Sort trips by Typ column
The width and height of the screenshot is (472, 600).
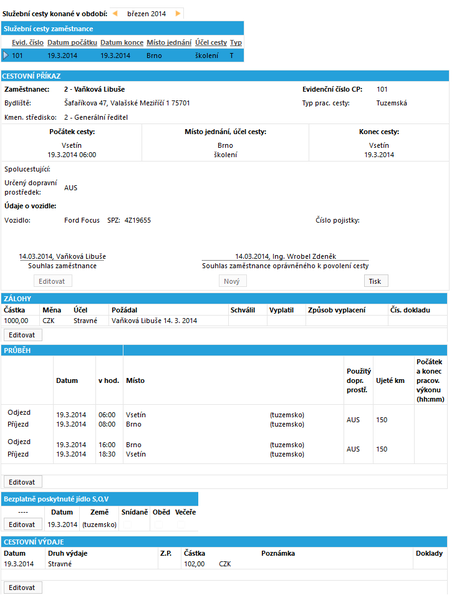[236, 42]
